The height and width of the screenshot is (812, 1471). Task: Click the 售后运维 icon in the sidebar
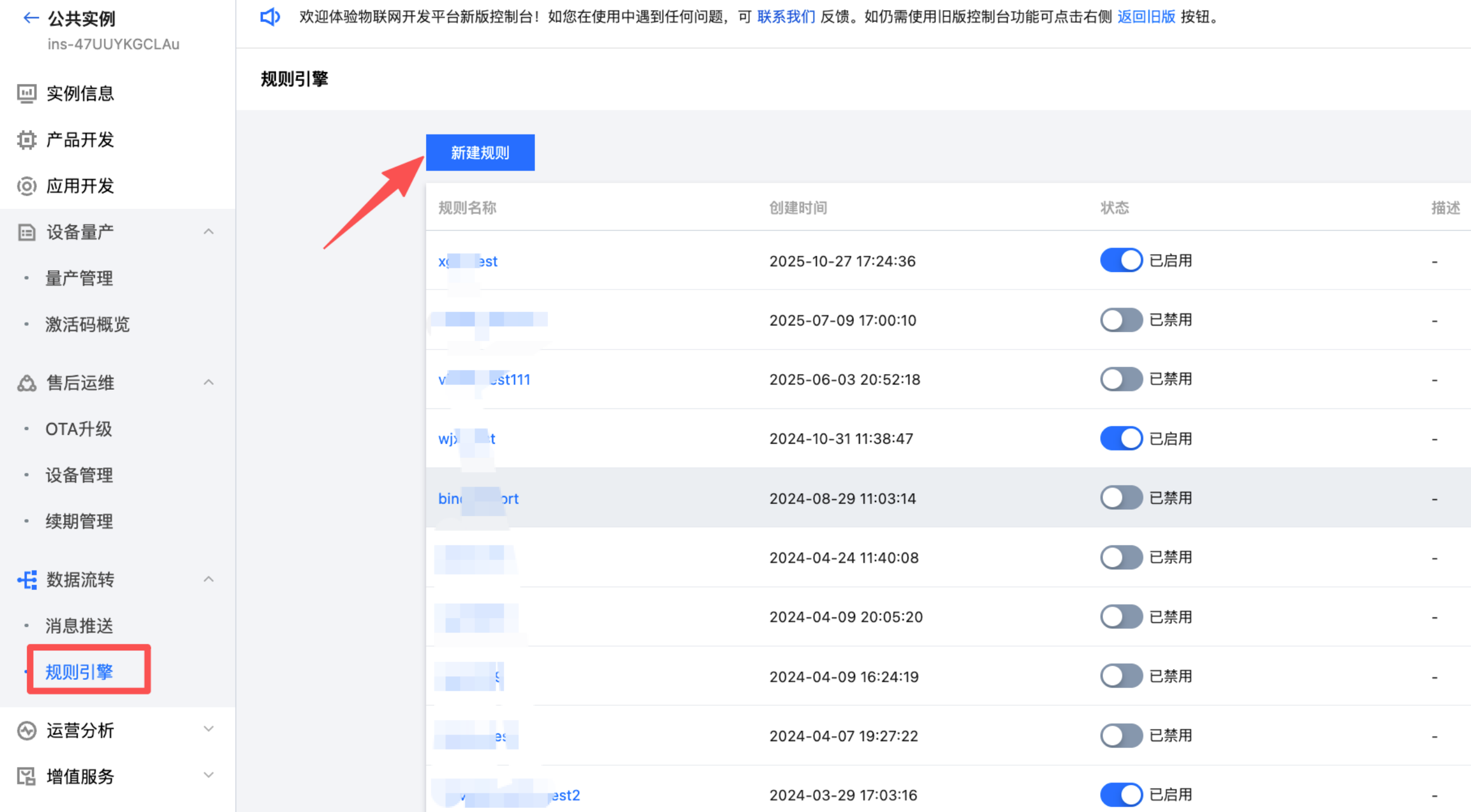[x=26, y=383]
